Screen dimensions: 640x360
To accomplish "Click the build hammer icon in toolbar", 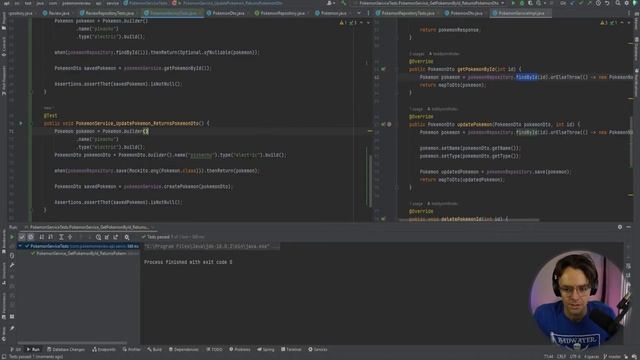I will click(344, 3).
